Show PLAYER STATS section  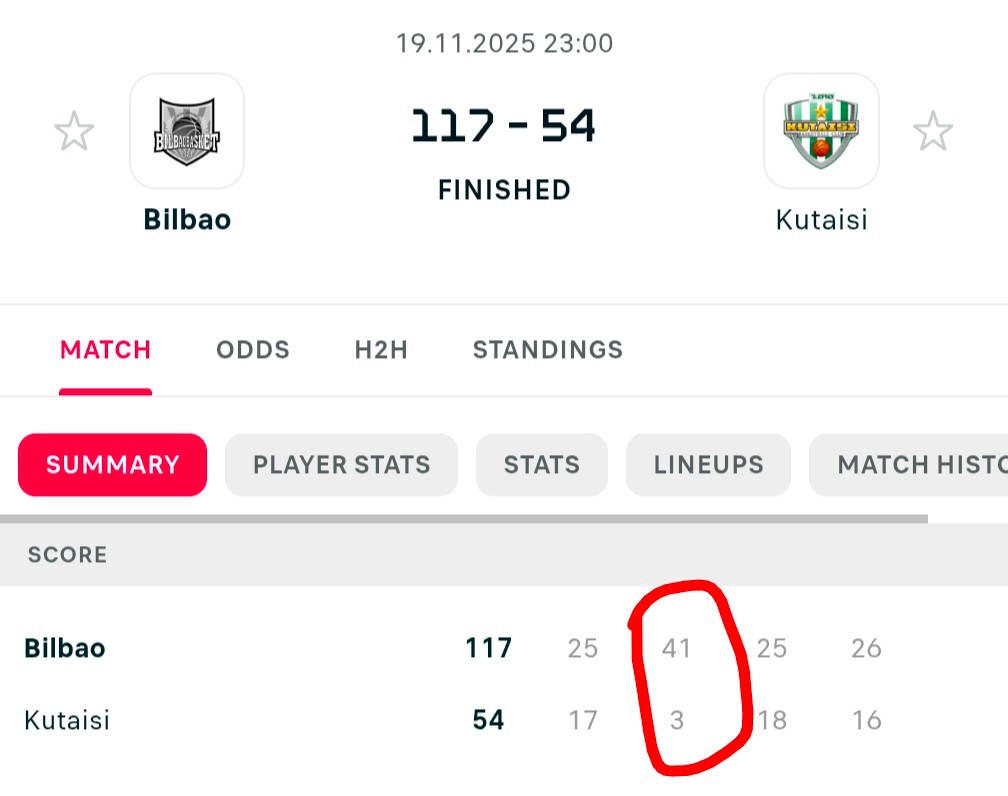click(341, 465)
